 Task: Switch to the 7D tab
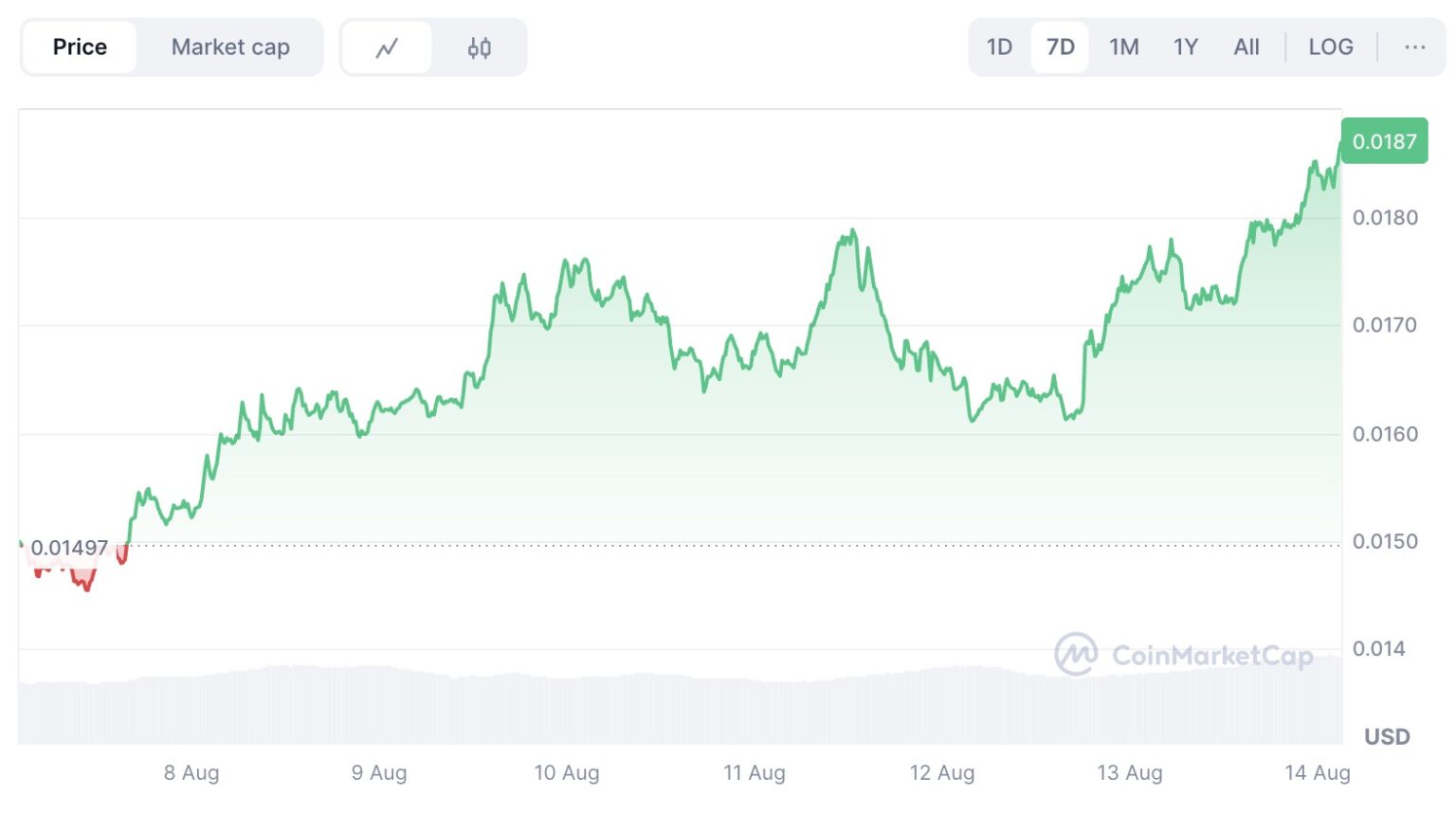pyautogui.click(x=1059, y=46)
